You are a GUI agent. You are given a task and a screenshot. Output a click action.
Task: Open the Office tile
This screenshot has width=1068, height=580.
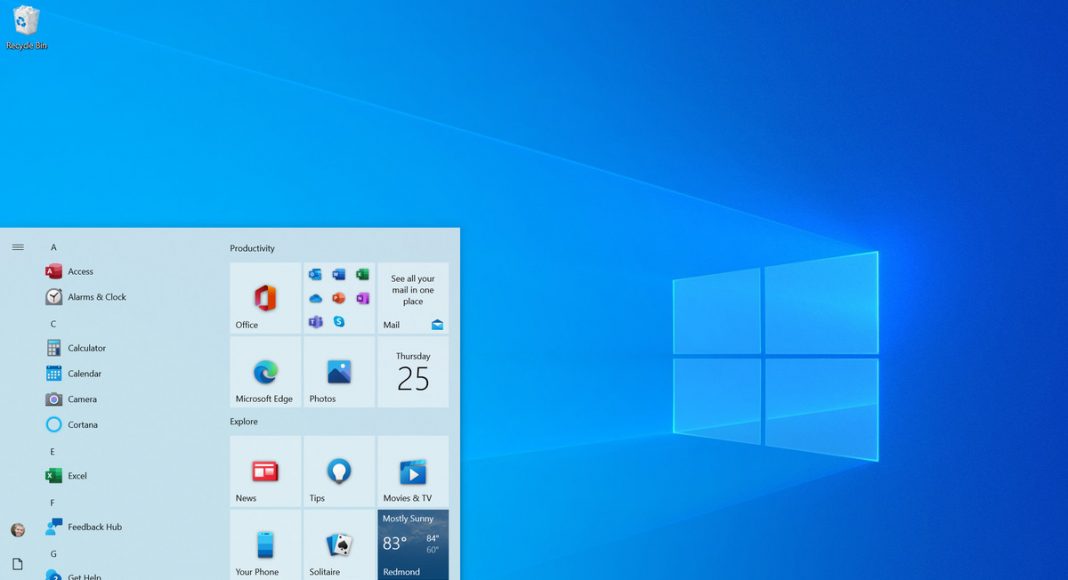tap(265, 298)
